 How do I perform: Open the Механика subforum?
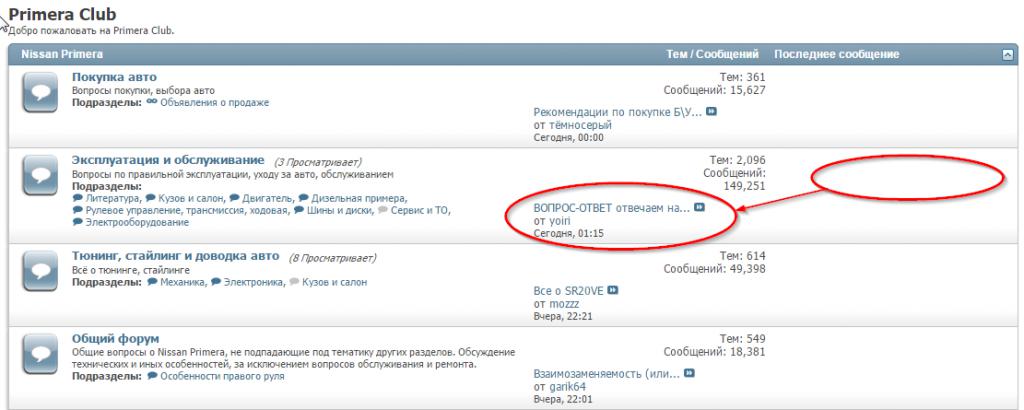[182, 282]
